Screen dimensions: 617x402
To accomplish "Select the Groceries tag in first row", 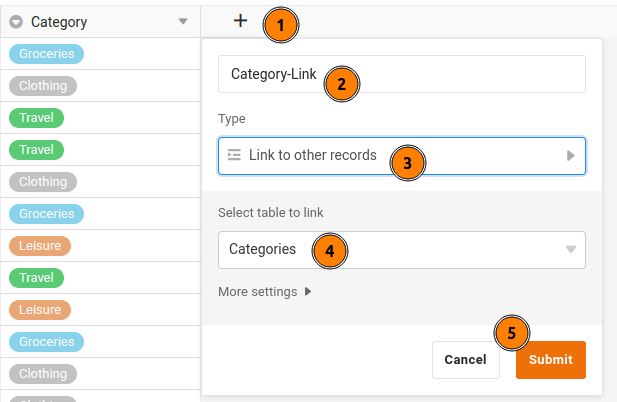I will [x=46, y=54].
